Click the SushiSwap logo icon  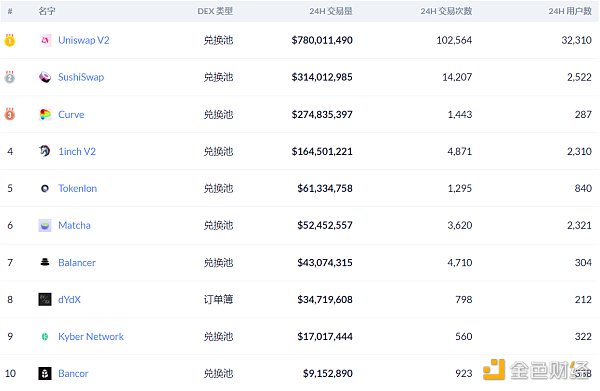coord(45,77)
